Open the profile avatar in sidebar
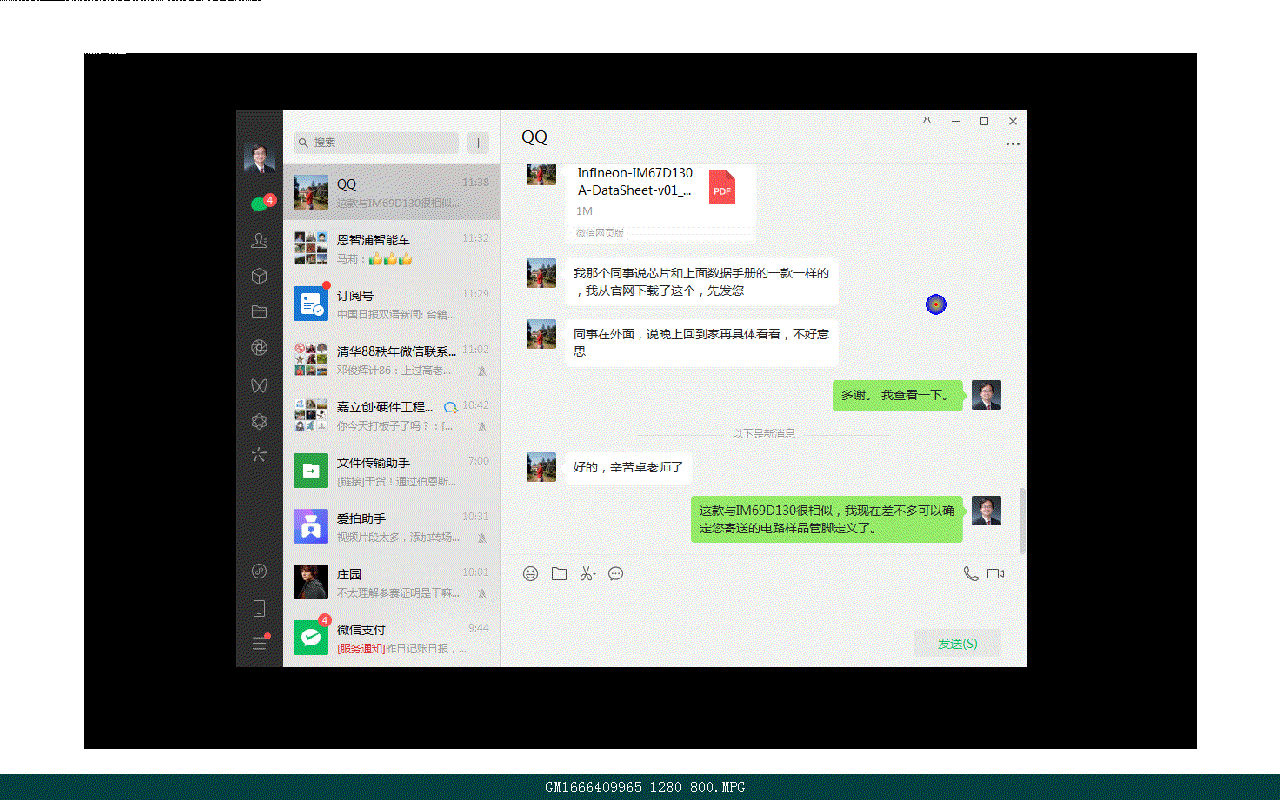1280x800 pixels. coord(259,157)
